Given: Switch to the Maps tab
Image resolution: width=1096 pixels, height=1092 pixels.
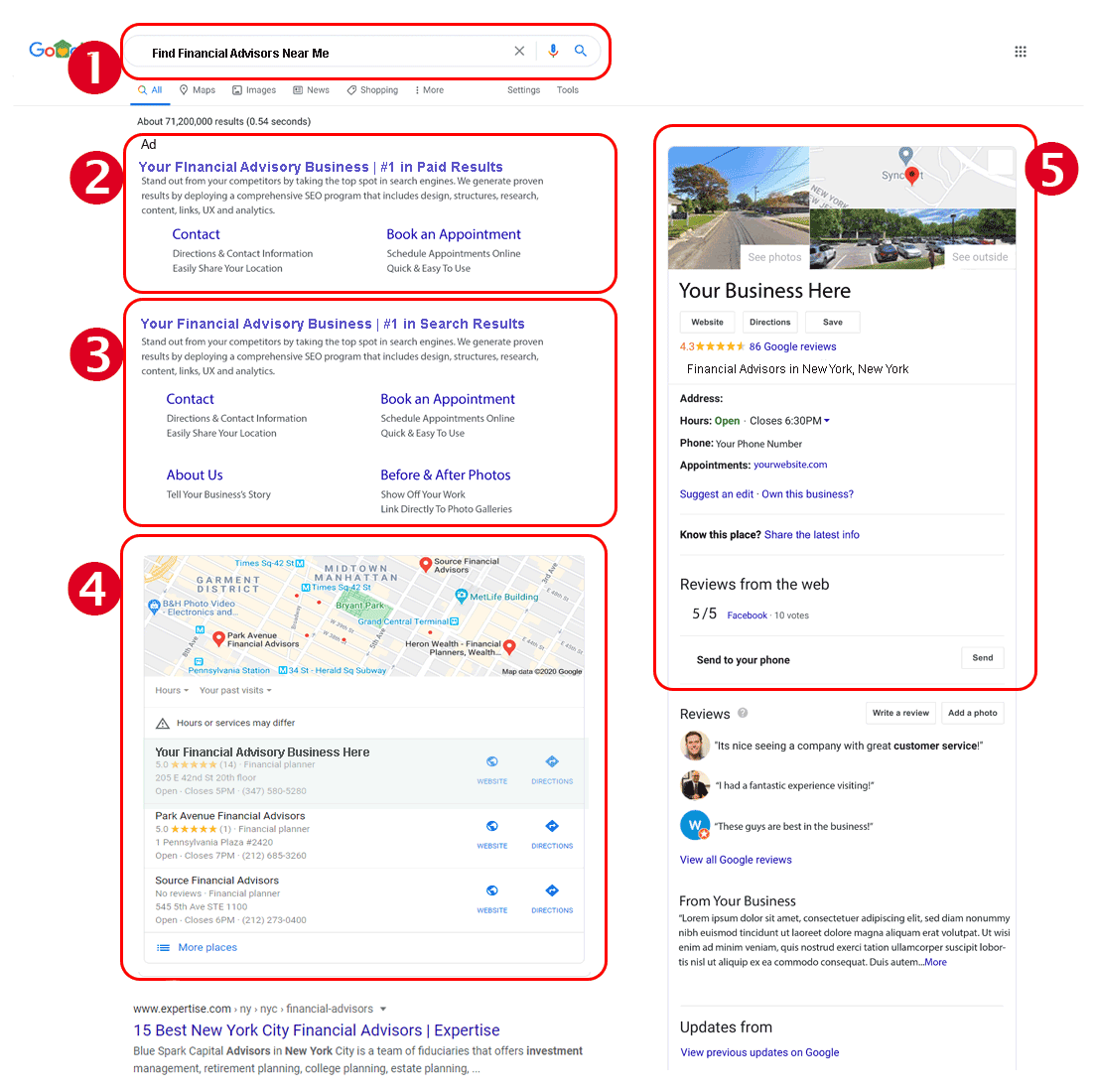Looking at the screenshot, I should click(x=198, y=90).
